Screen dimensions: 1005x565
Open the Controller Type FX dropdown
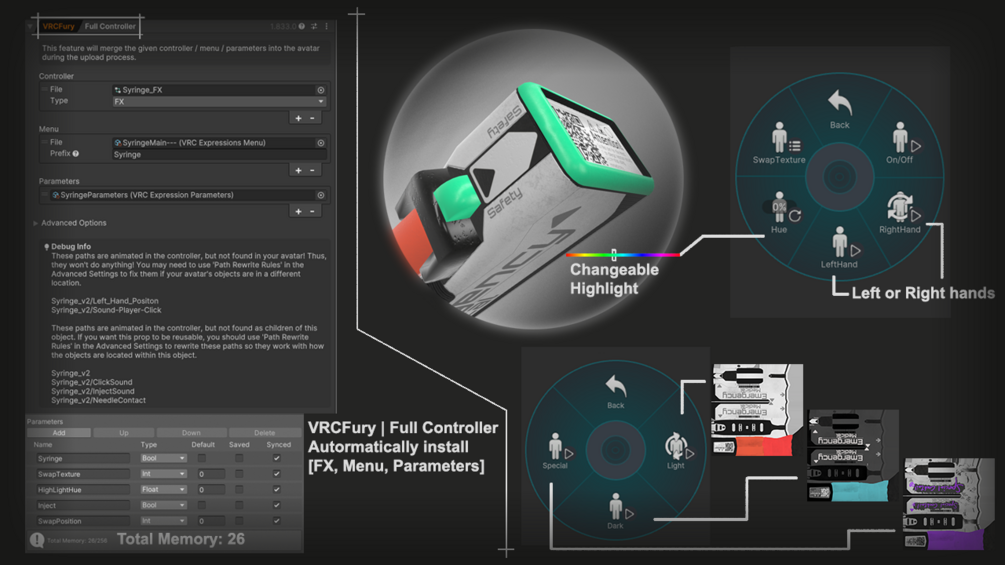[219, 102]
